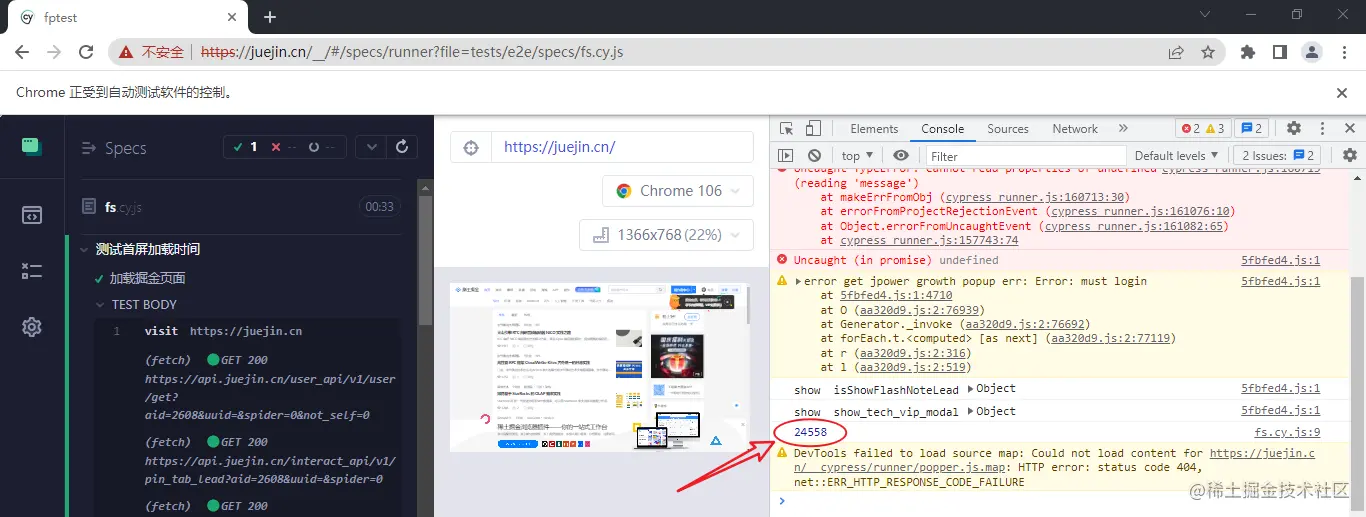Toggle the DevTools device toolbar icon
Image resolution: width=1366 pixels, height=517 pixels.
coord(813,128)
